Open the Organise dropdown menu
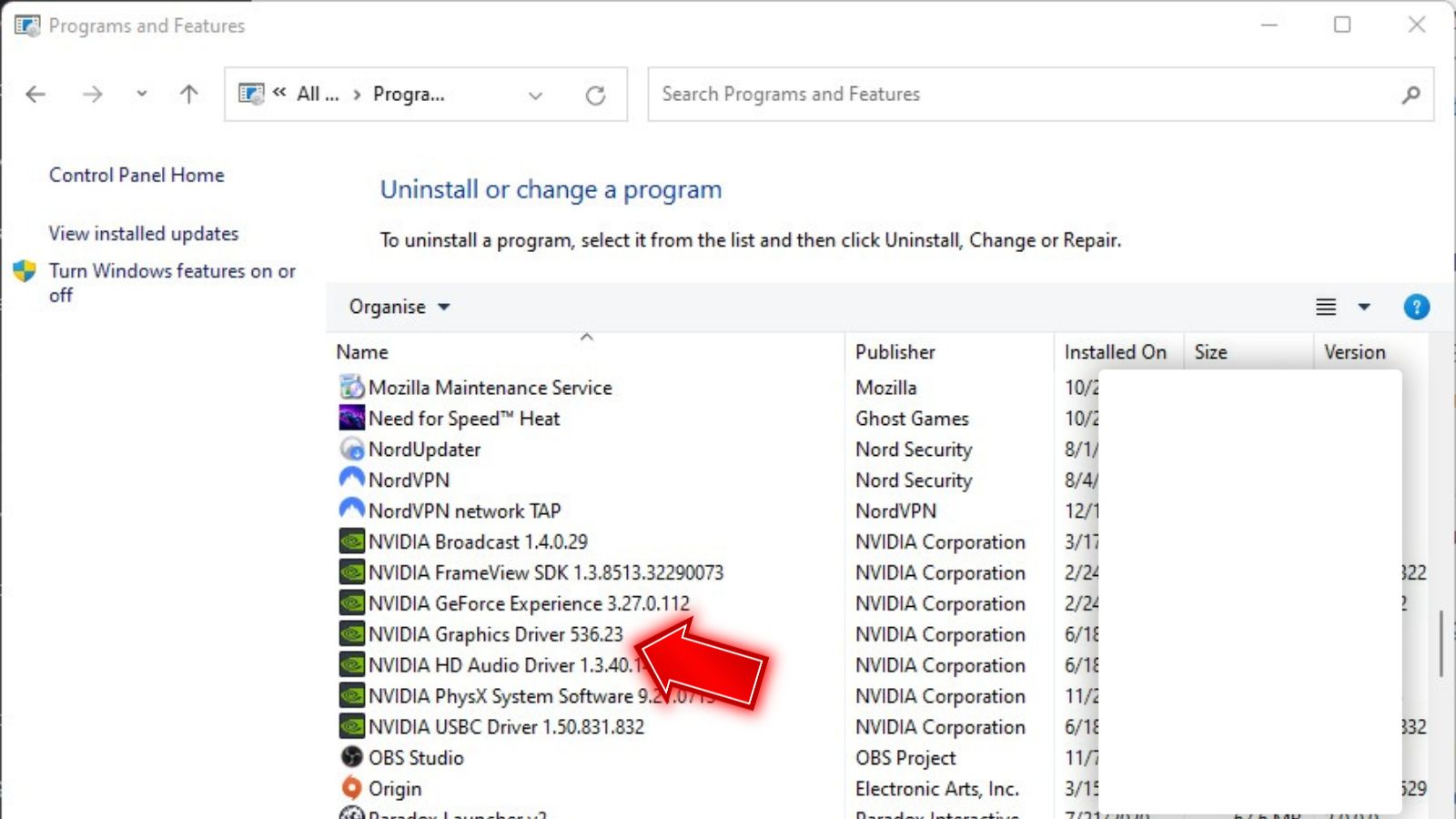 tap(399, 307)
